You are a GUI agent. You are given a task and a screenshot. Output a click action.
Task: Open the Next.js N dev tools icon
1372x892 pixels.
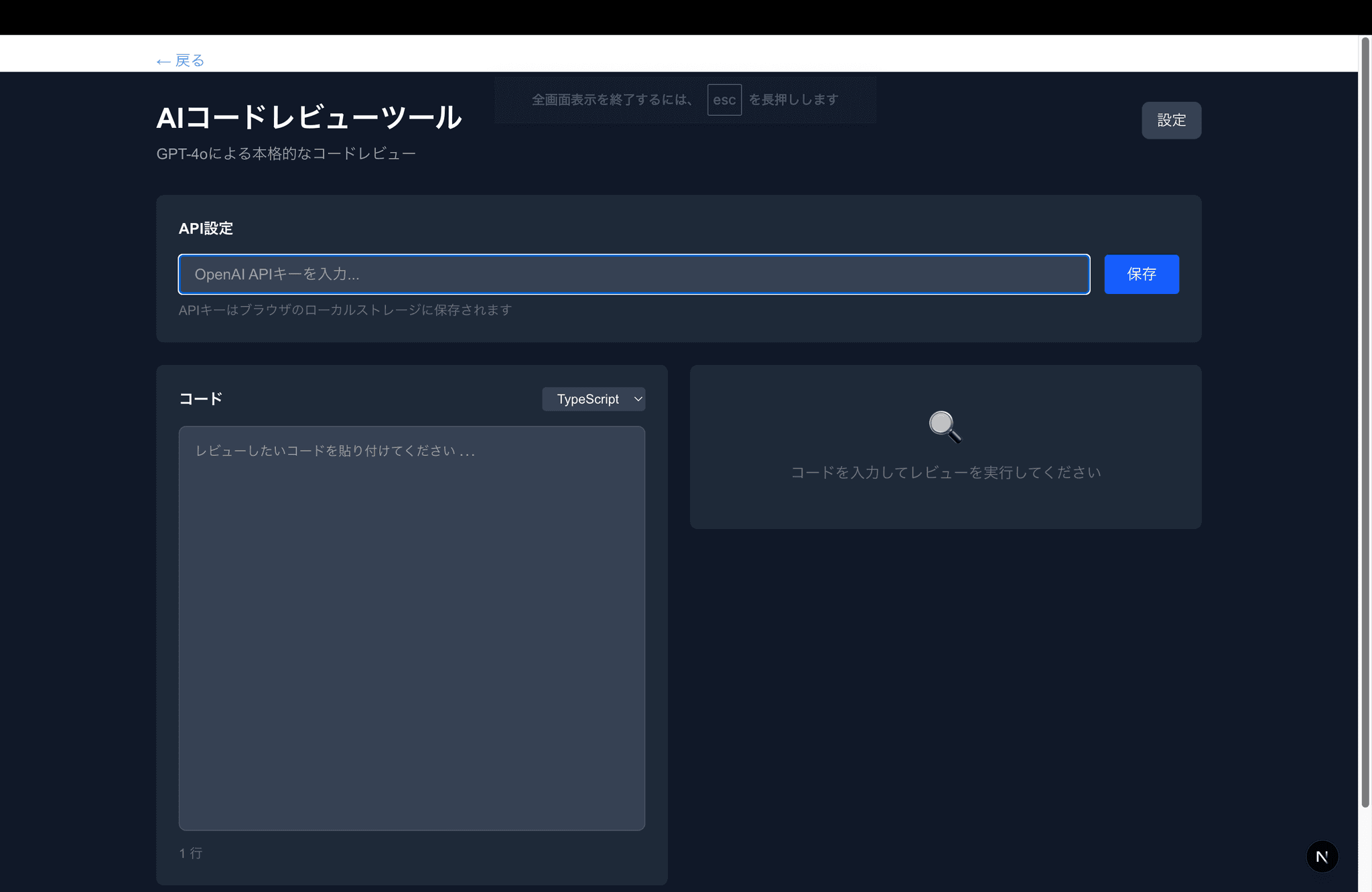click(1321, 856)
